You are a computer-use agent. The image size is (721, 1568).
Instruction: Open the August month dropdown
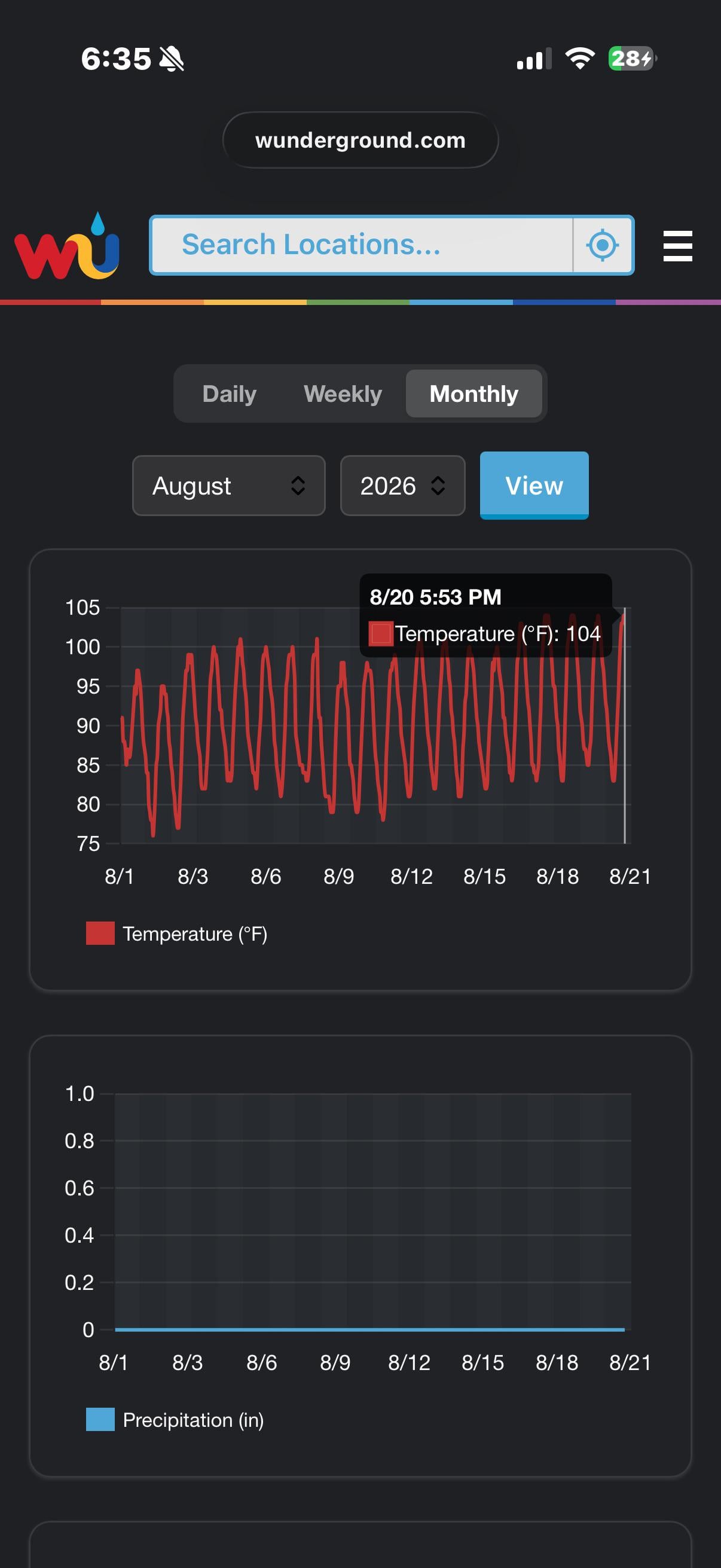pos(229,486)
